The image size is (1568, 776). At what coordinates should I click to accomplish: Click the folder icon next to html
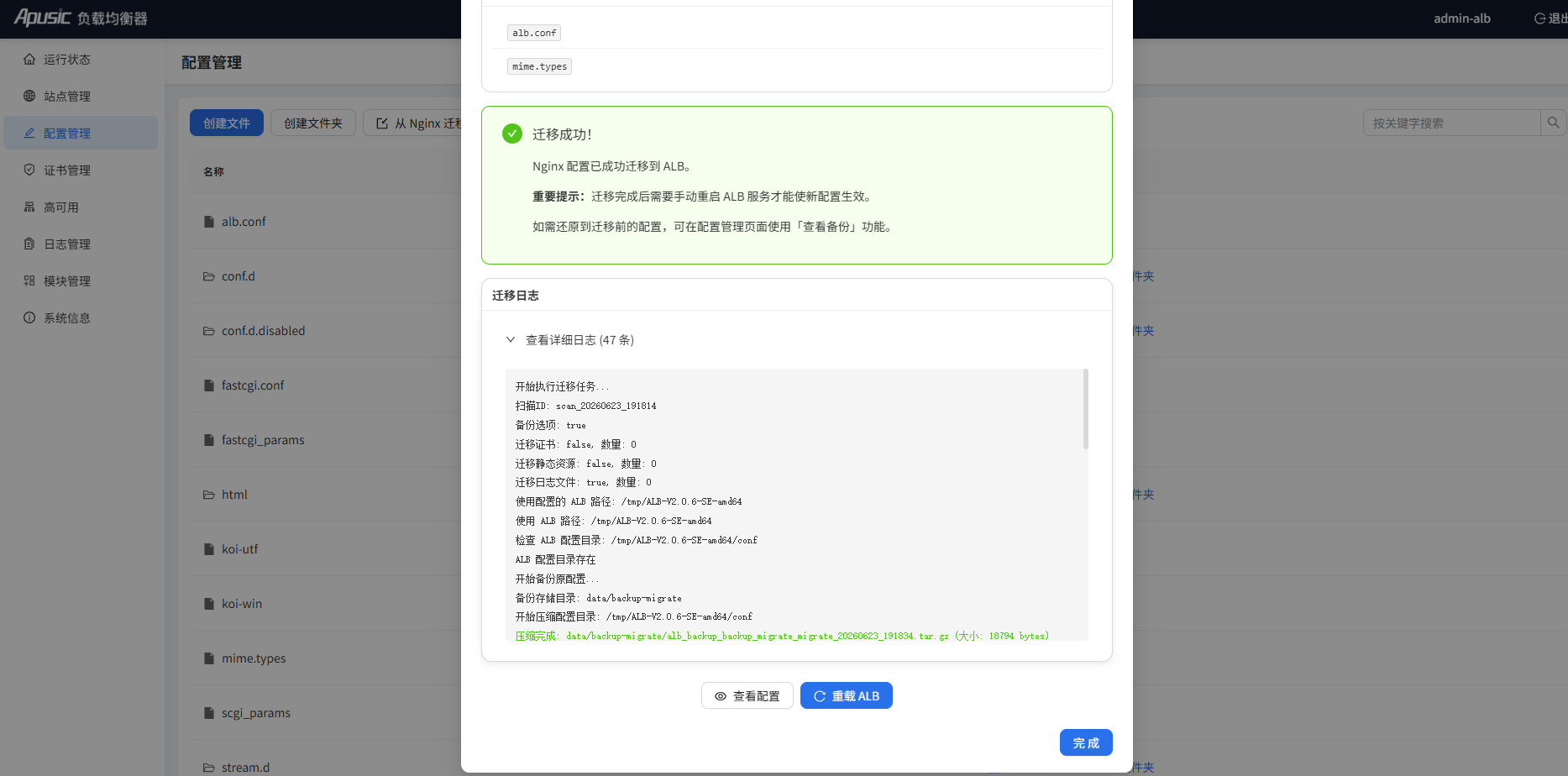click(x=209, y=495)
